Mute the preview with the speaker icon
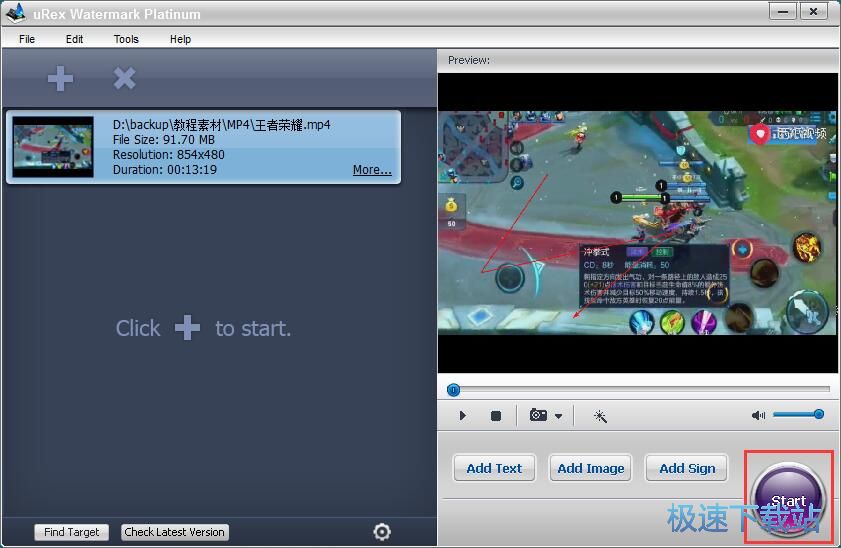 tap(758, 415)
